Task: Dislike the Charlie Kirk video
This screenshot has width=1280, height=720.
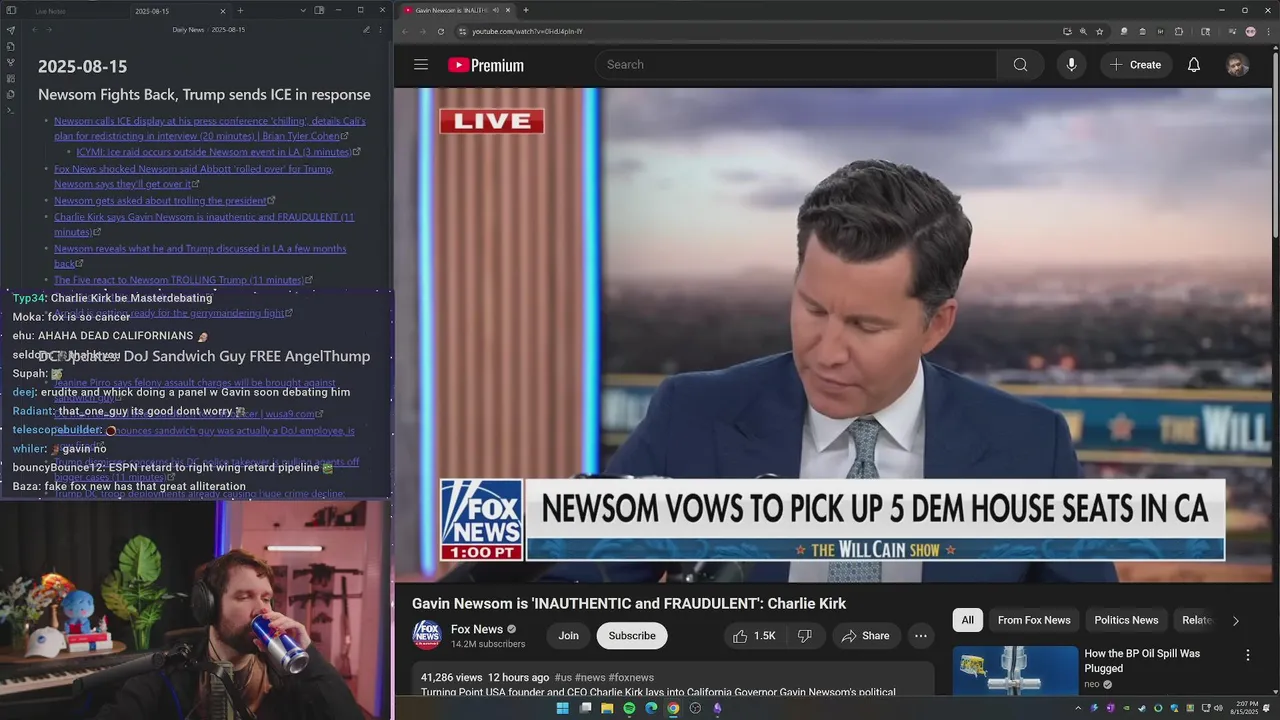Action: (x=805, y=636)
